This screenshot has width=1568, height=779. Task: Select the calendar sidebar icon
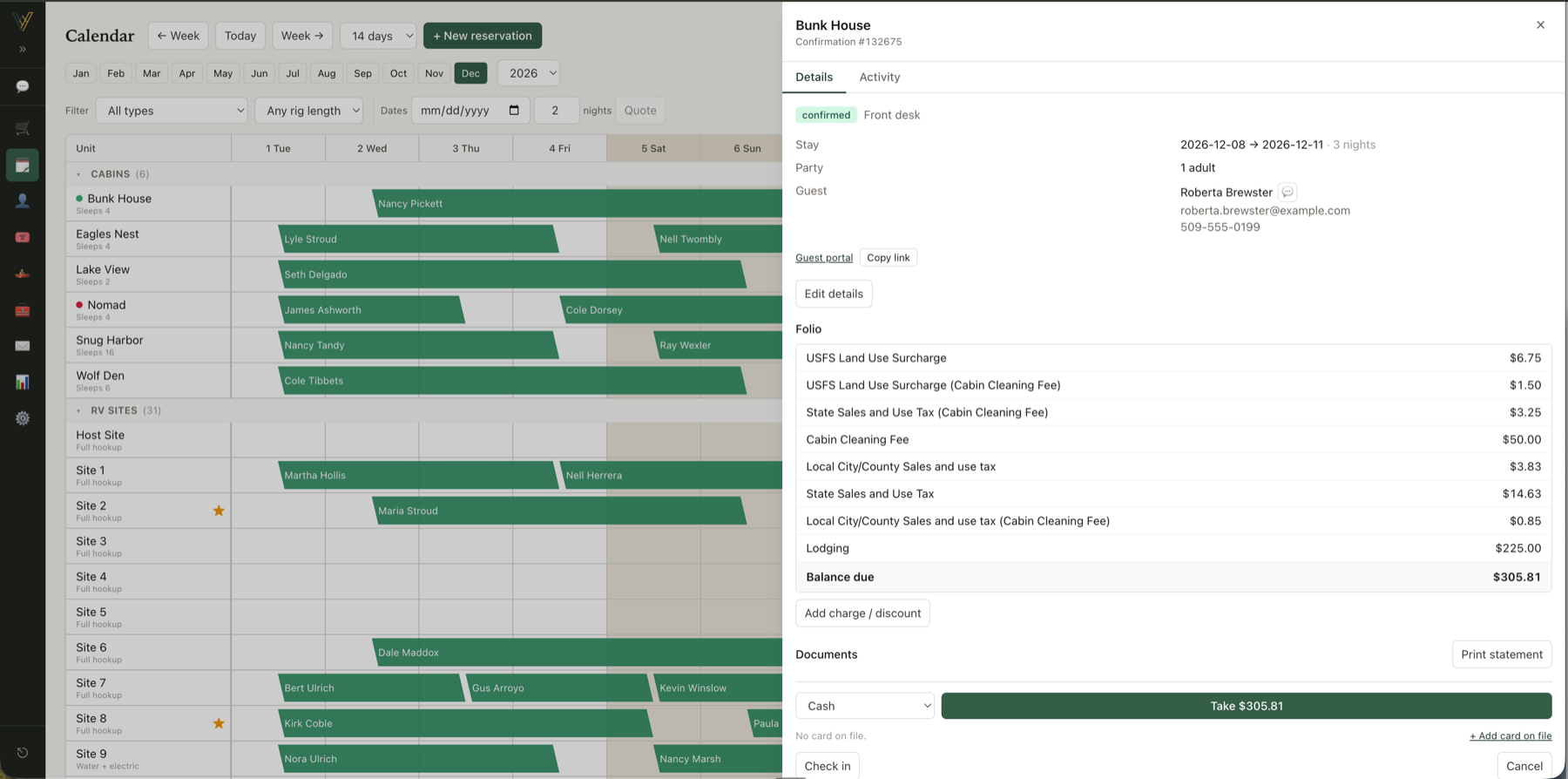tap(23, 166)
